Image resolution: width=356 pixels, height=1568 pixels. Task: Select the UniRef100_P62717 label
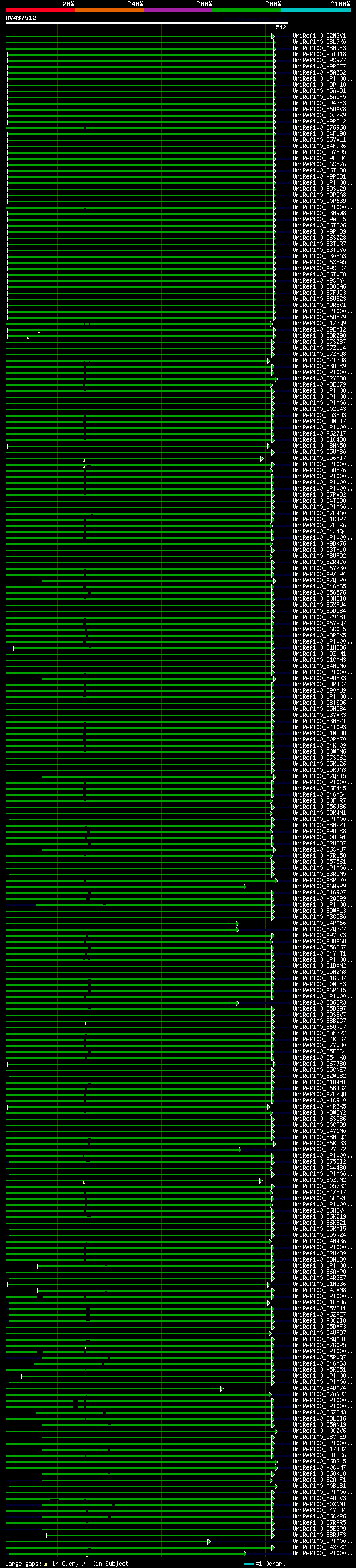coord(319,434)
